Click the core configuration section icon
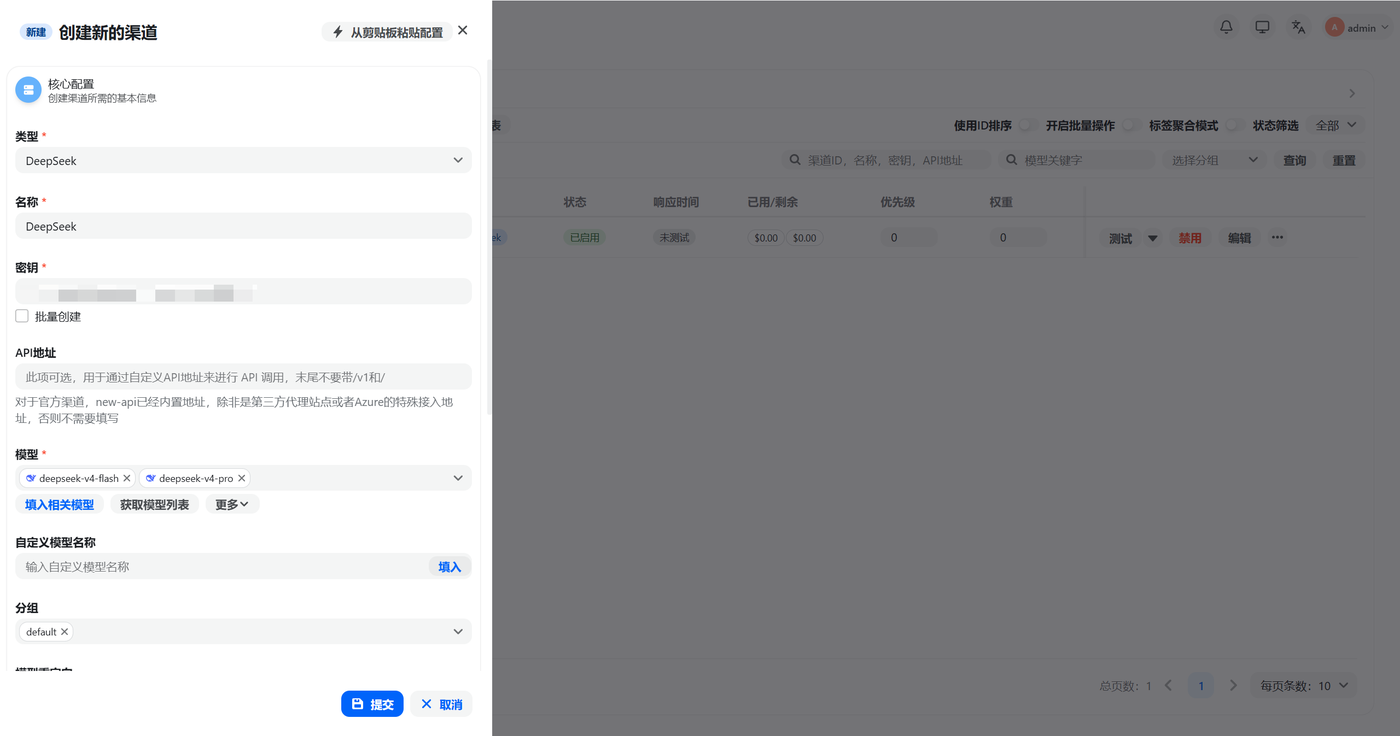 click(28, 90)
